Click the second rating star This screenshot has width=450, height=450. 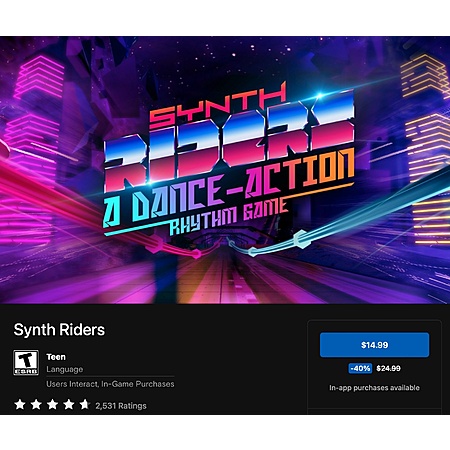point(36,405)
